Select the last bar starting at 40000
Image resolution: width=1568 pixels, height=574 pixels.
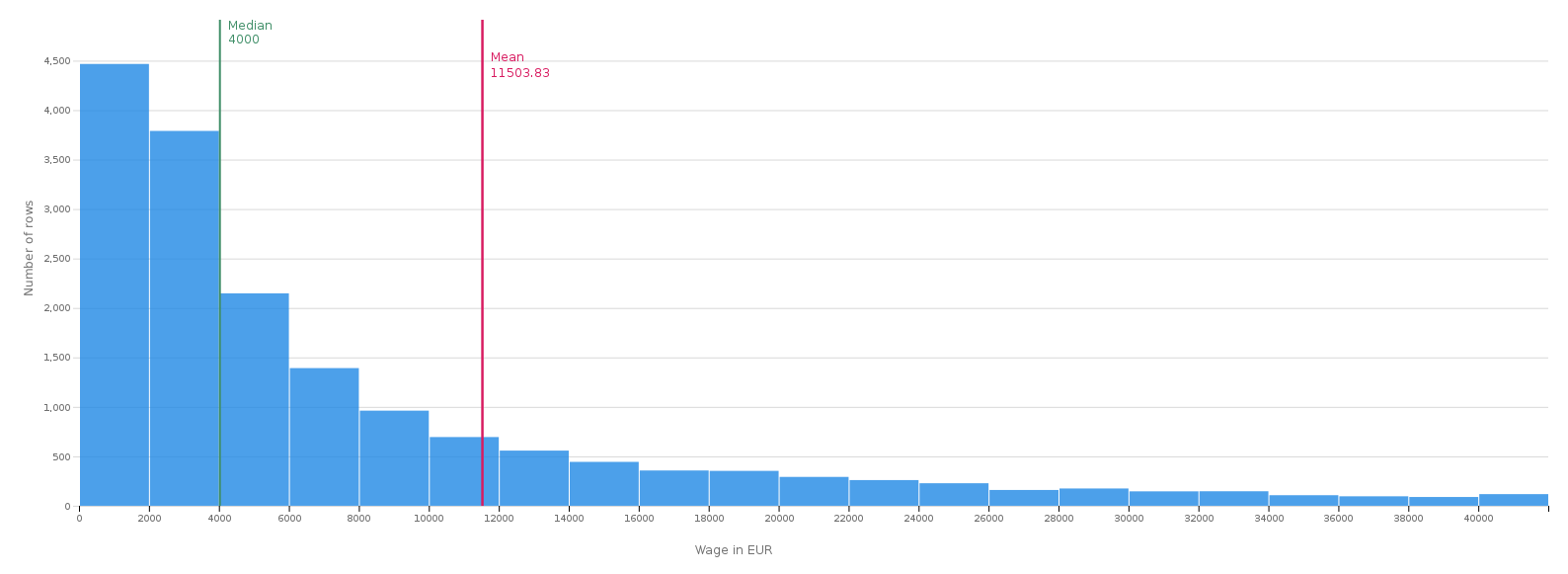[x=1514, y=500]
